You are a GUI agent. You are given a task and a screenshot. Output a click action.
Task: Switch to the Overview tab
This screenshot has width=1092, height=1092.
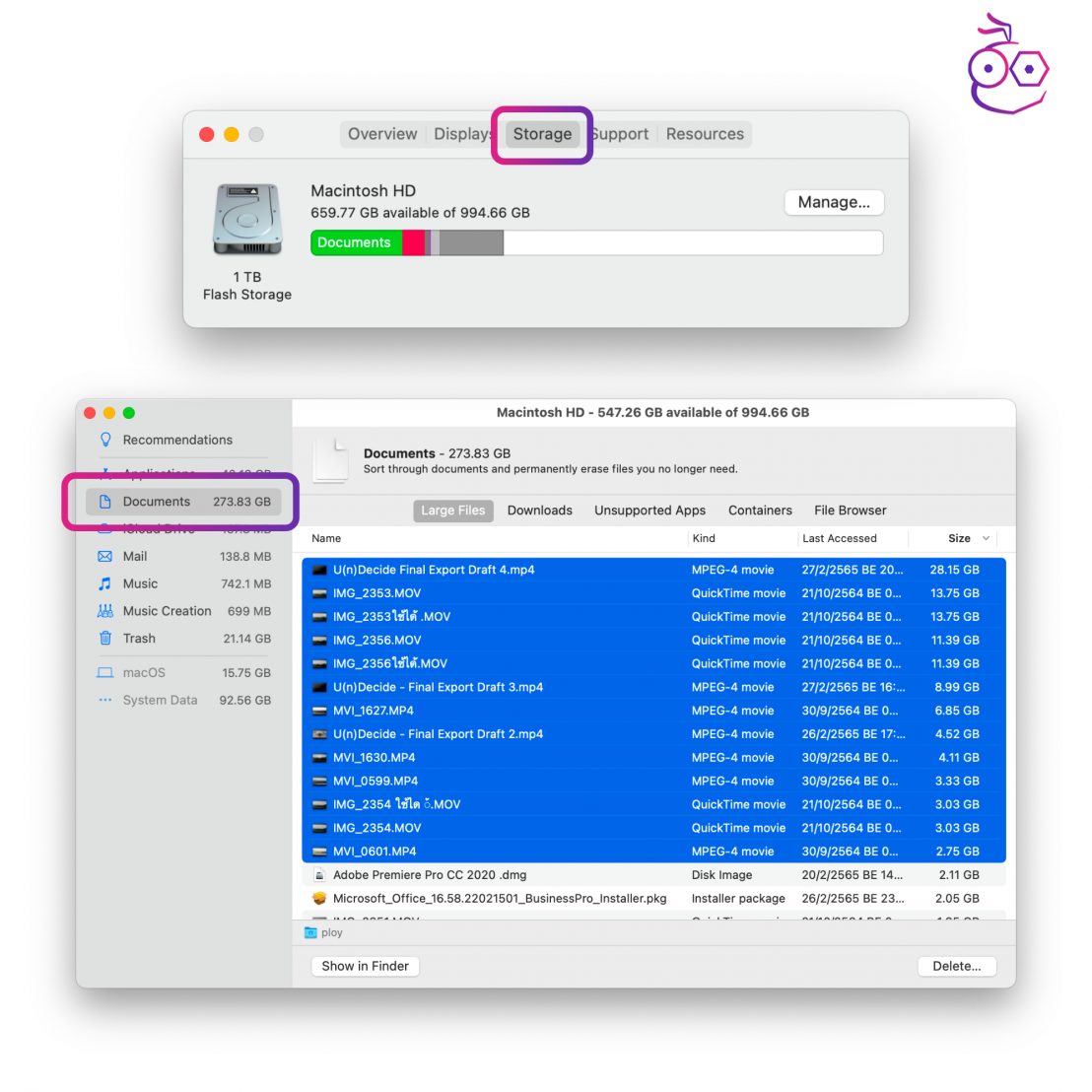(382, 133)
